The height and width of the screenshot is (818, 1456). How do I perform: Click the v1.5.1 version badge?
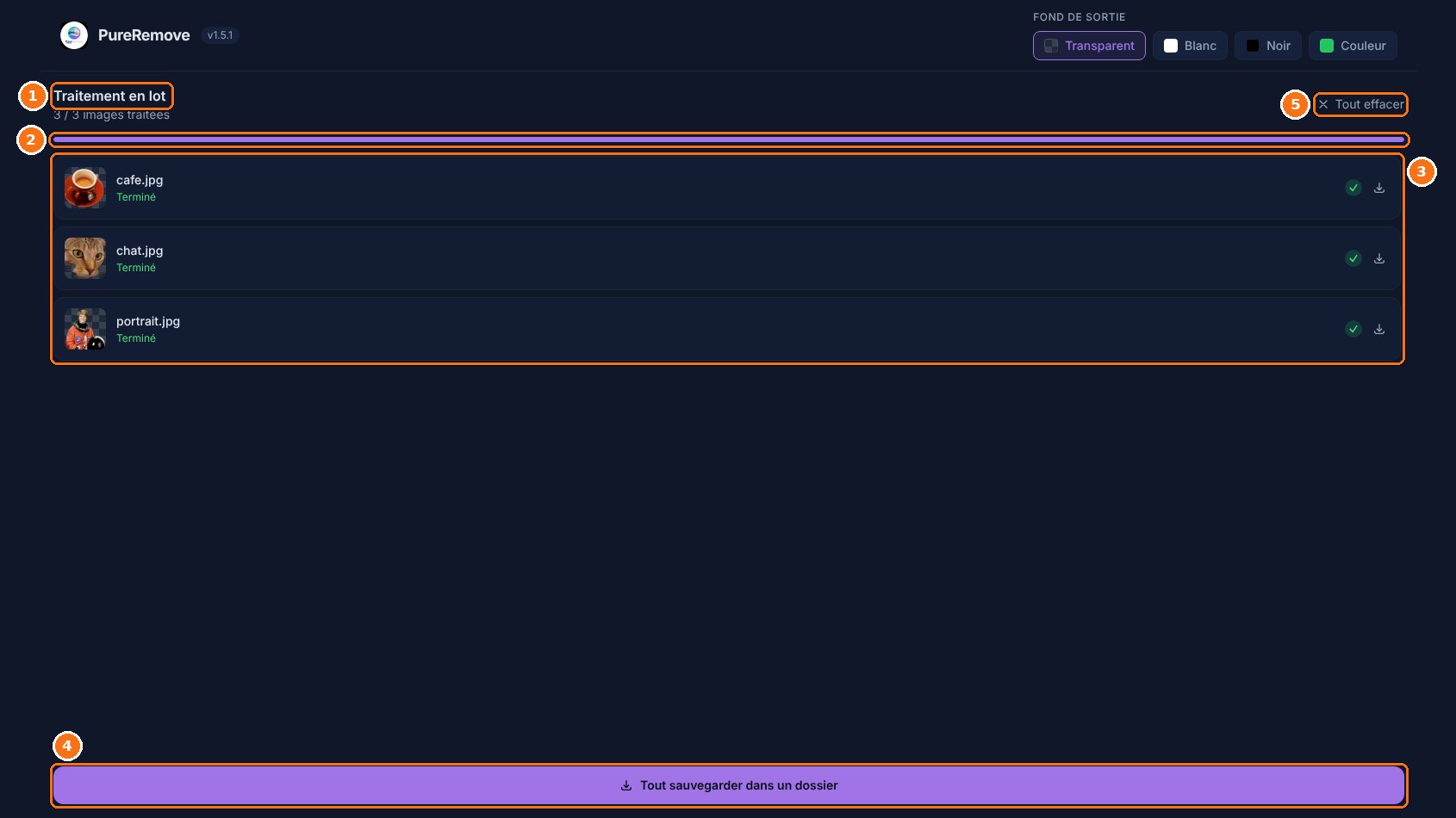(220, 35)
